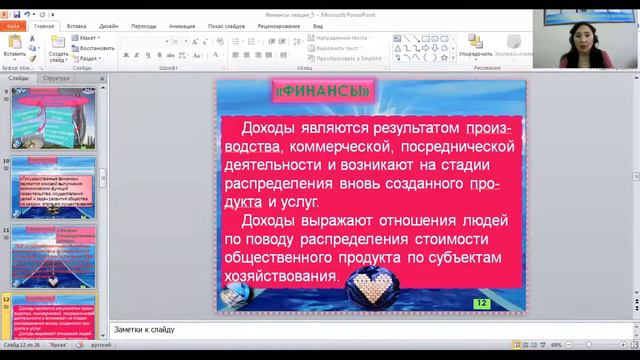Select the star shape in the gallery
The width and height of the screenshot is (640, 360).
pos(444,58)
